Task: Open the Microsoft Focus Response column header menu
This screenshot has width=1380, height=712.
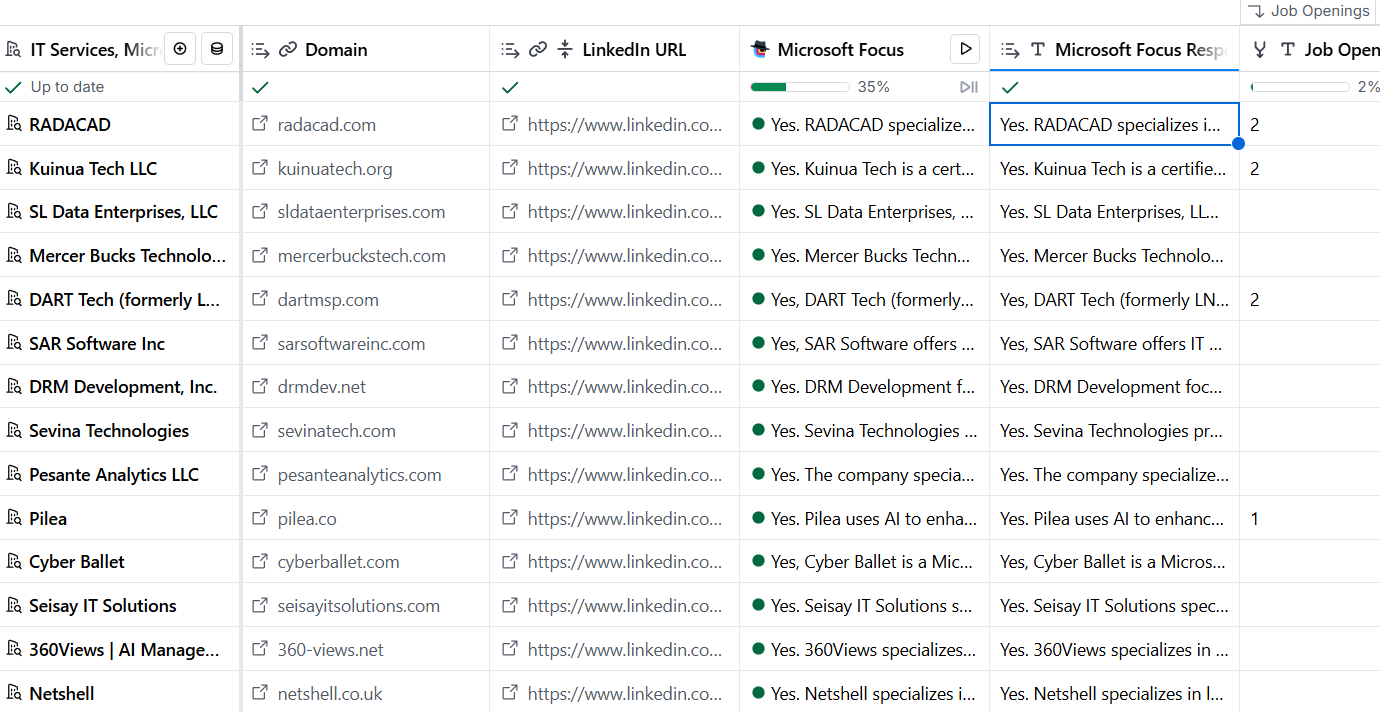Action: click(x=1114, y=49)
